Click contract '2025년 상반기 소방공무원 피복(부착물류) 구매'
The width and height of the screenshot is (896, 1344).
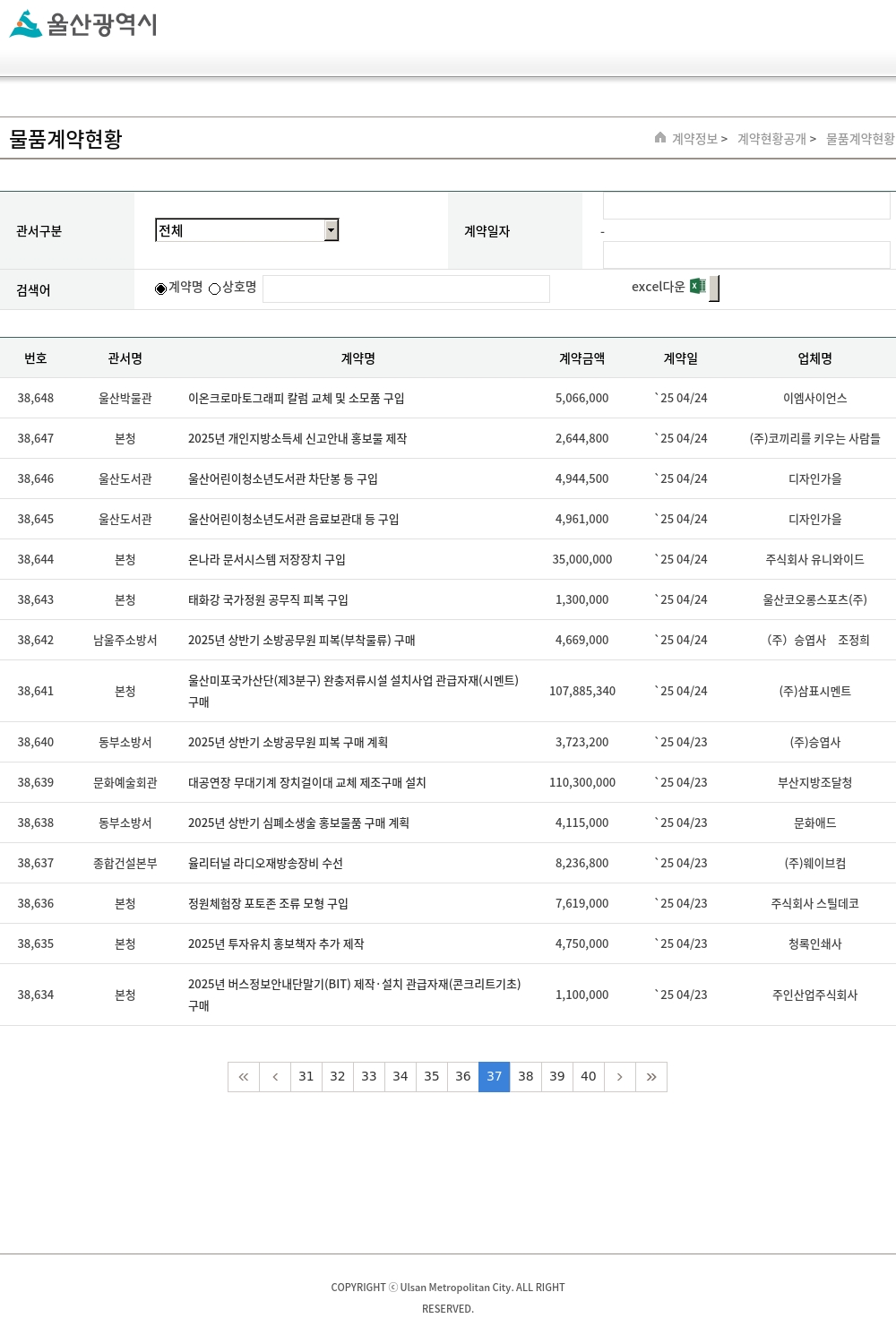pos(302,641)
